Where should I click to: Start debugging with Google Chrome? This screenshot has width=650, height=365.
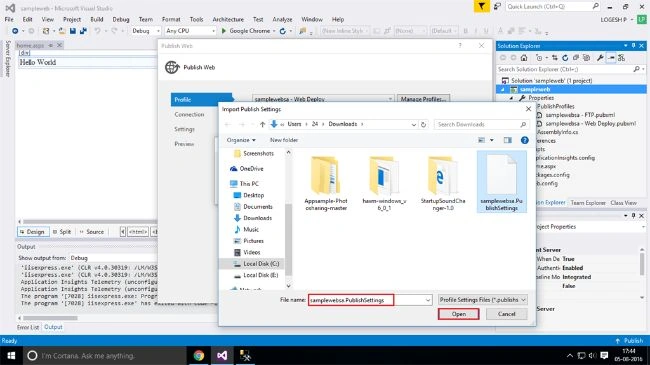246,31
